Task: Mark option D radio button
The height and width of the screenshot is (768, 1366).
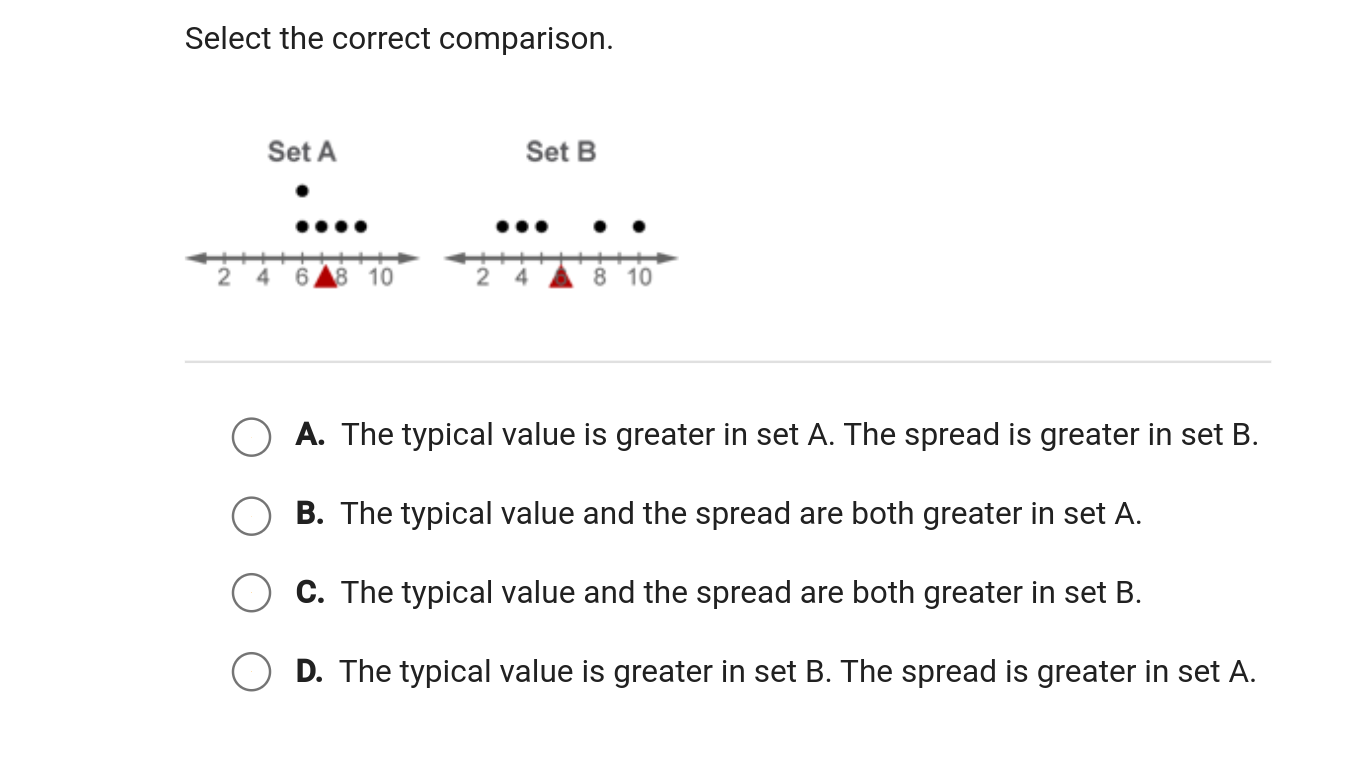Action: (x=251, y=671)
